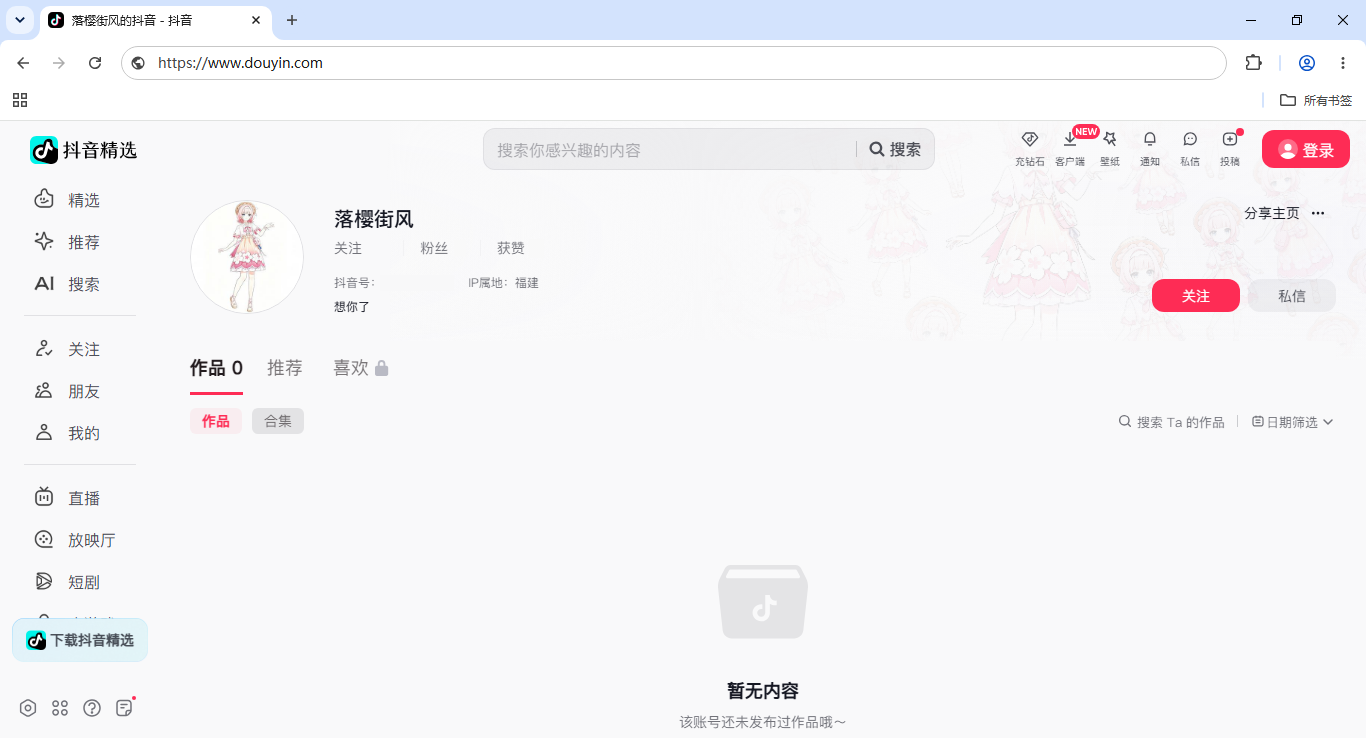Viewport: 1366px width, 738px height.
Task: Click the 下载抖音精选 download button
Action: (80, 640)
